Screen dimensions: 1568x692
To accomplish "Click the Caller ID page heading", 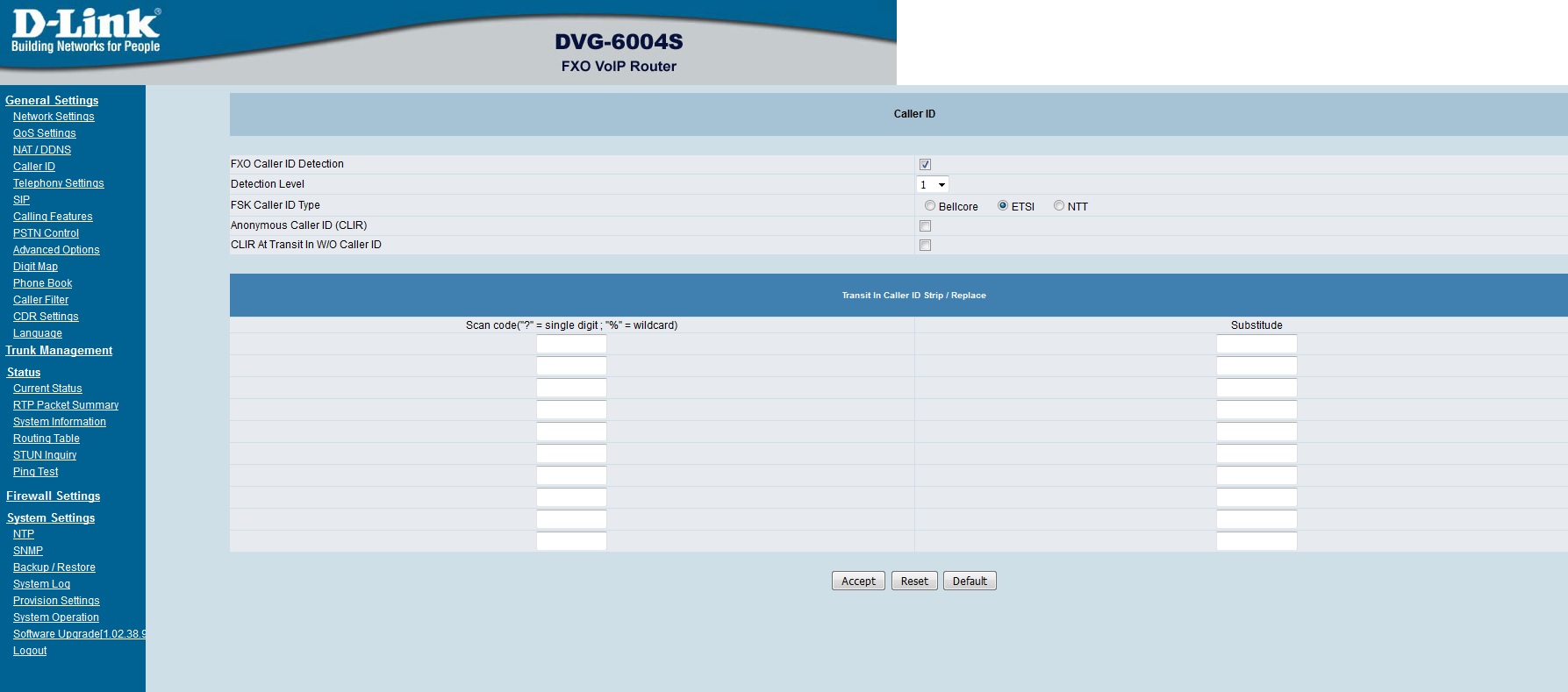I will tap(914, 114).
